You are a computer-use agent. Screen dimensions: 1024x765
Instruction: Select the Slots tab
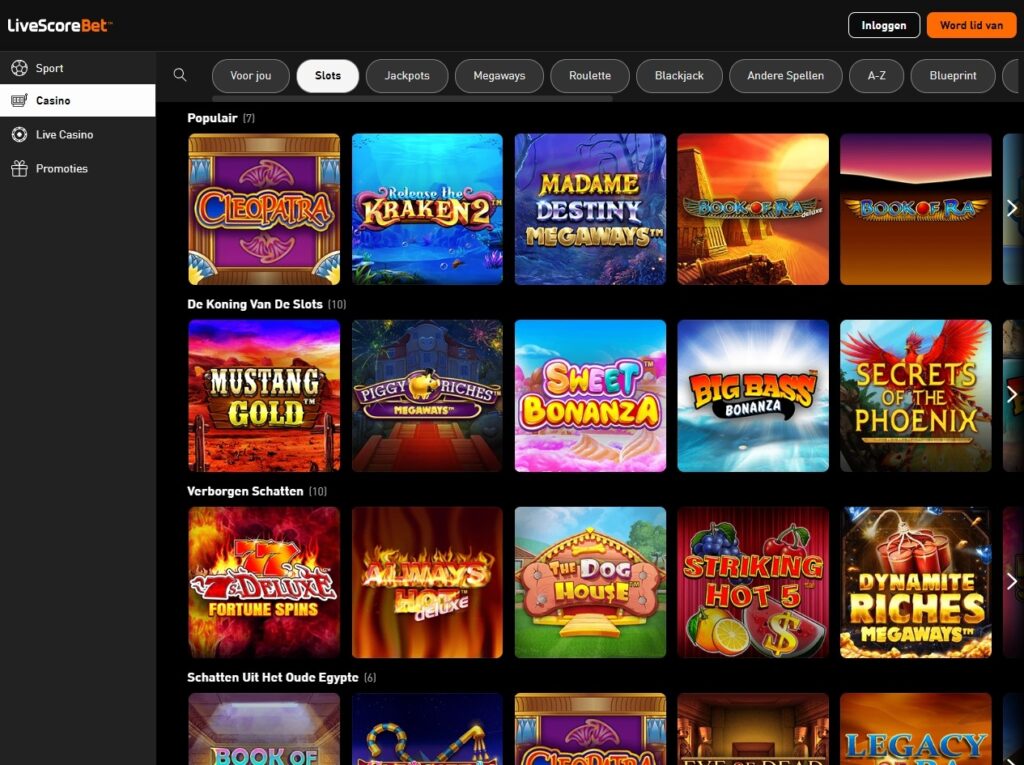coord(328,76)
